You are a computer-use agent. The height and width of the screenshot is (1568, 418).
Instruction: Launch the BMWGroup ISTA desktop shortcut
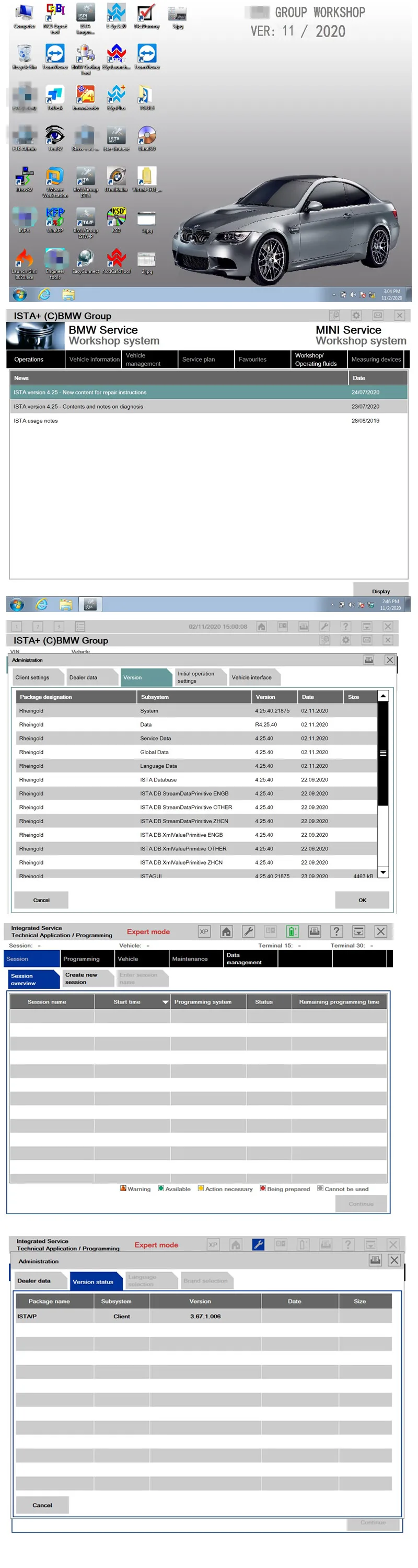tap(85, 181)
